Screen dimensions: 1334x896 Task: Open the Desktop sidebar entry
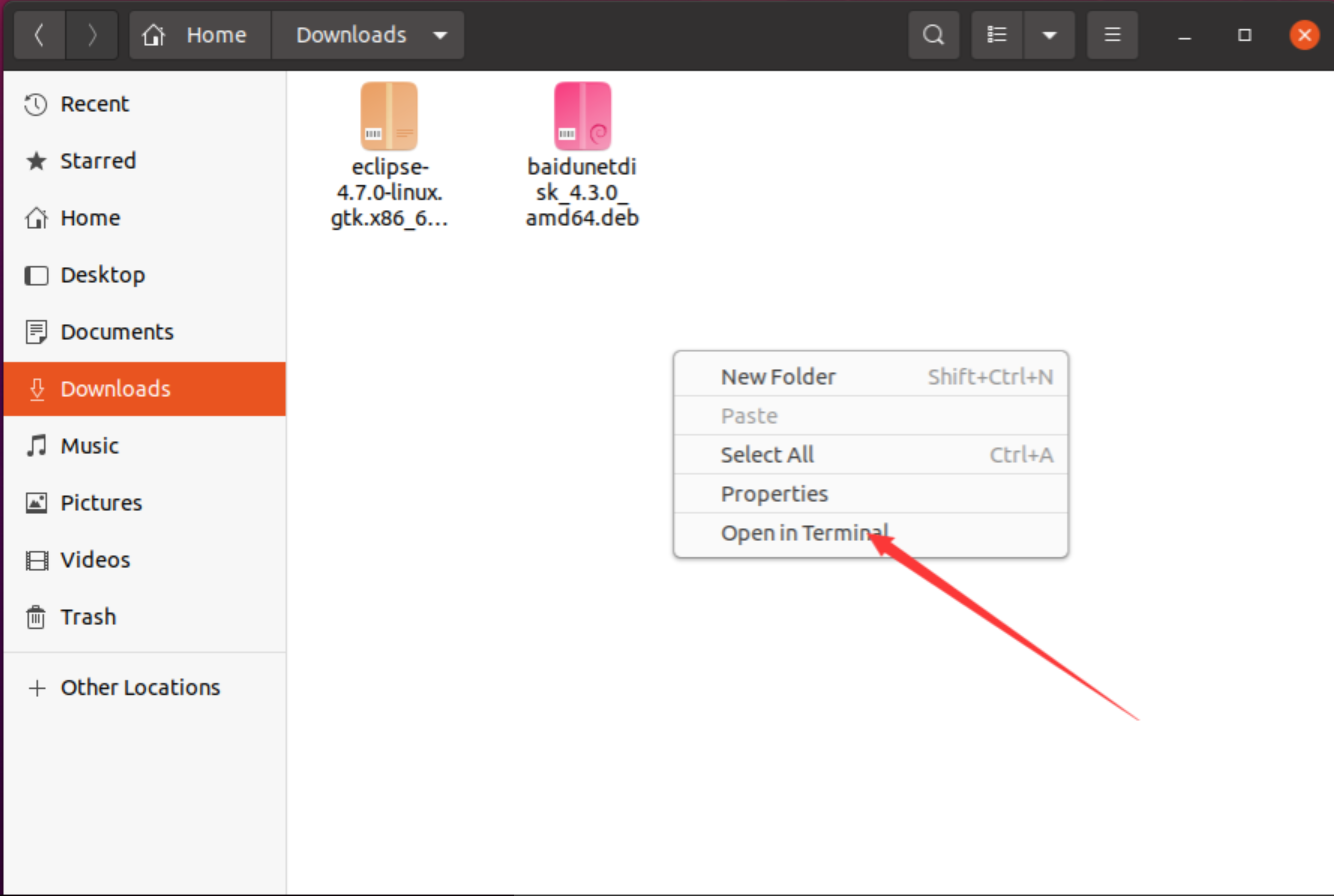coord(144,275)
